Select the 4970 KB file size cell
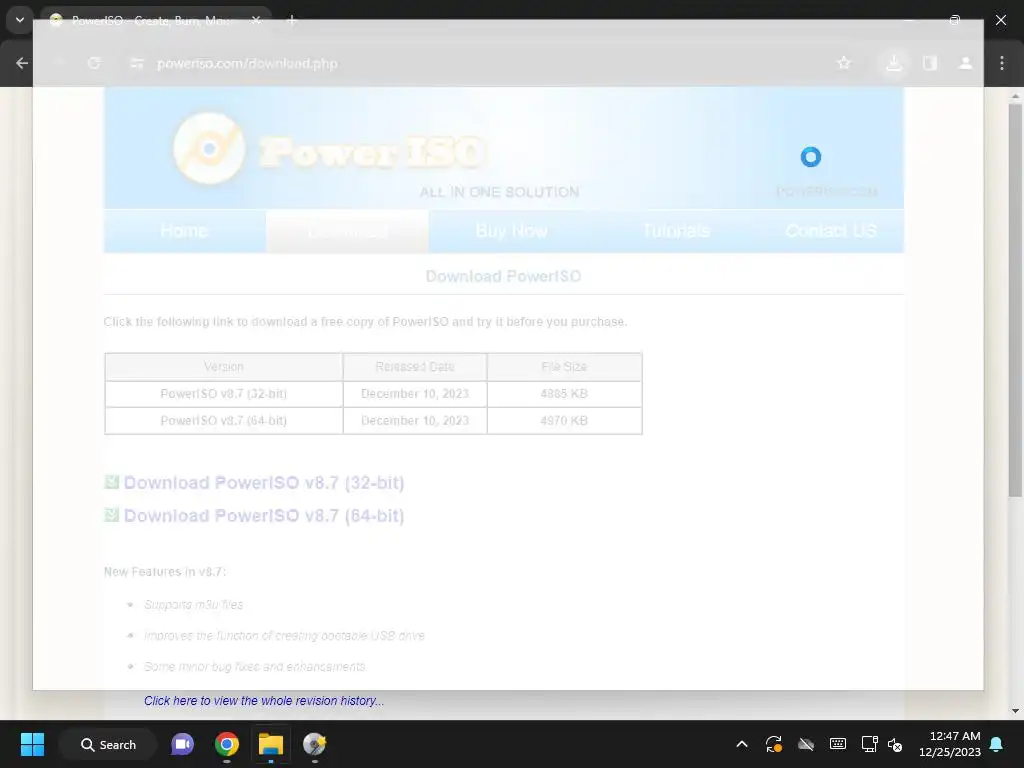The height and width of the screenshot is (768, 1024). click(x=564, y=421)
